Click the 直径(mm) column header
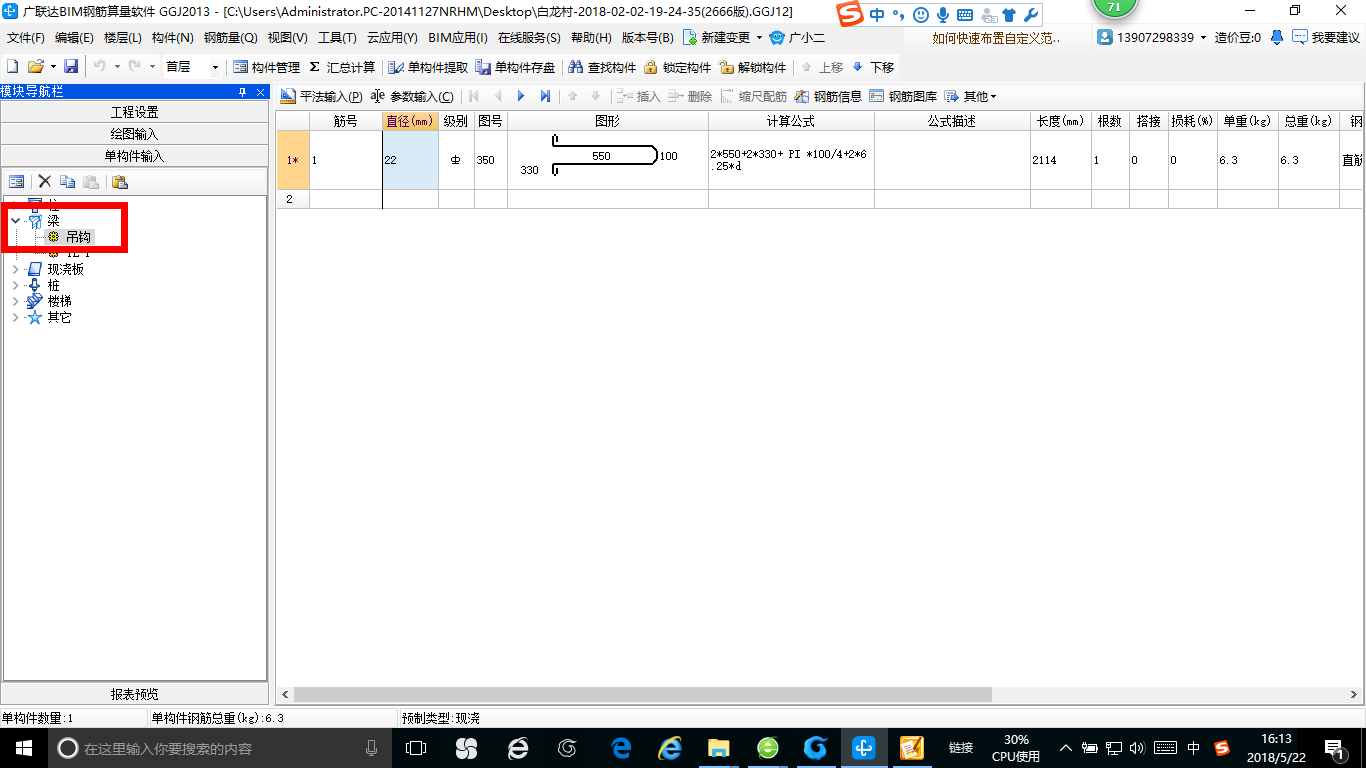This screenshot has height=768, width=1366. pos(410,121)
